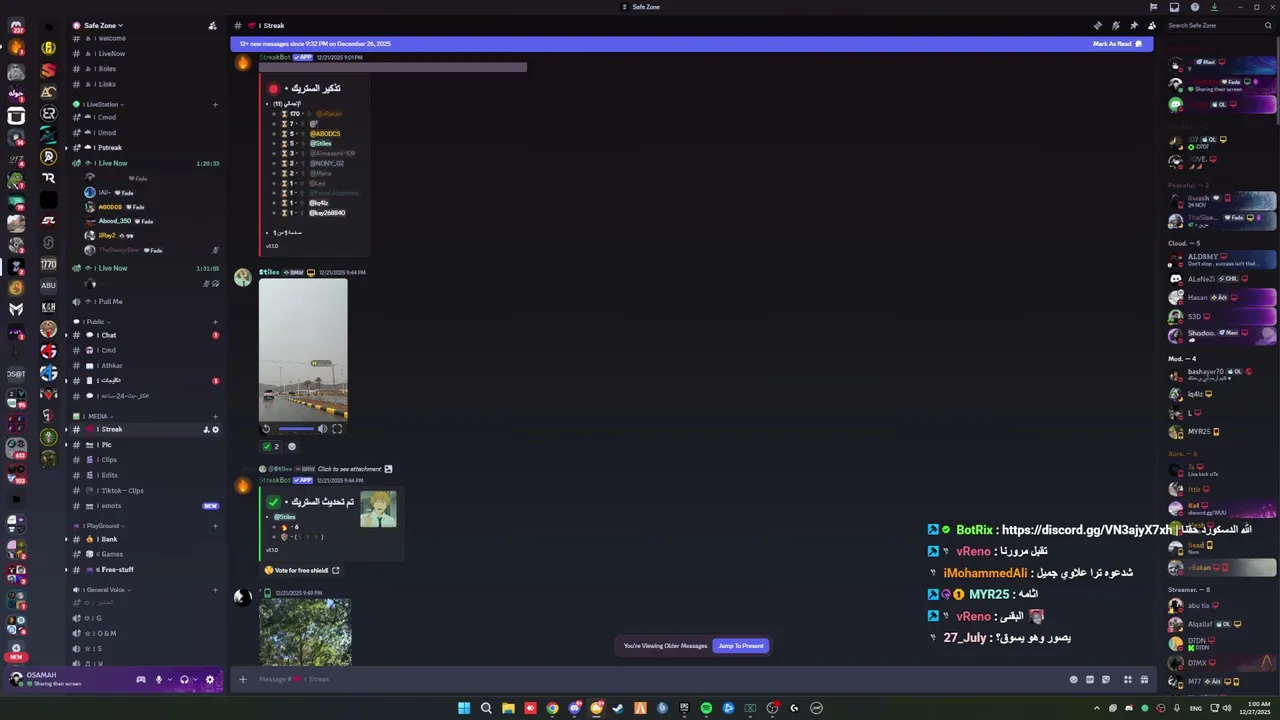Viewport: 1280px width, 720px height.
Task: Add a reaction beside checkmark reaction
Action: pos(292,446)
